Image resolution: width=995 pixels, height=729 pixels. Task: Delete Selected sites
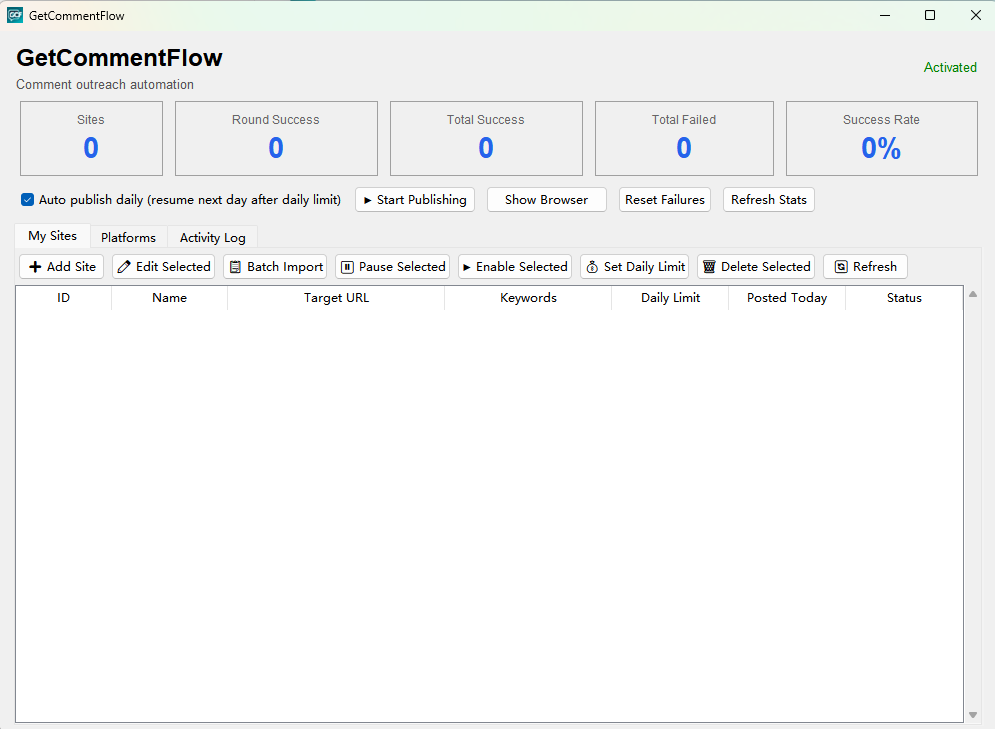click(x=756, y=266)
